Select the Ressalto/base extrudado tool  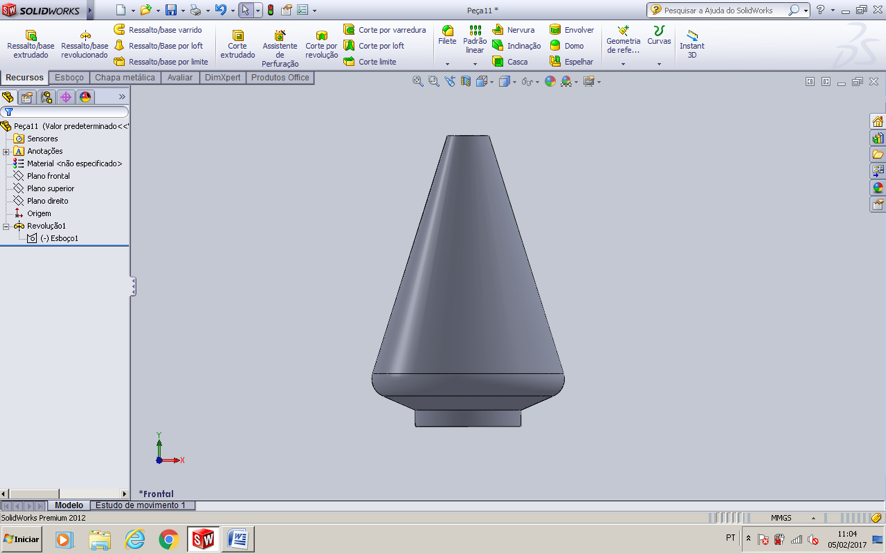[31, 44]
